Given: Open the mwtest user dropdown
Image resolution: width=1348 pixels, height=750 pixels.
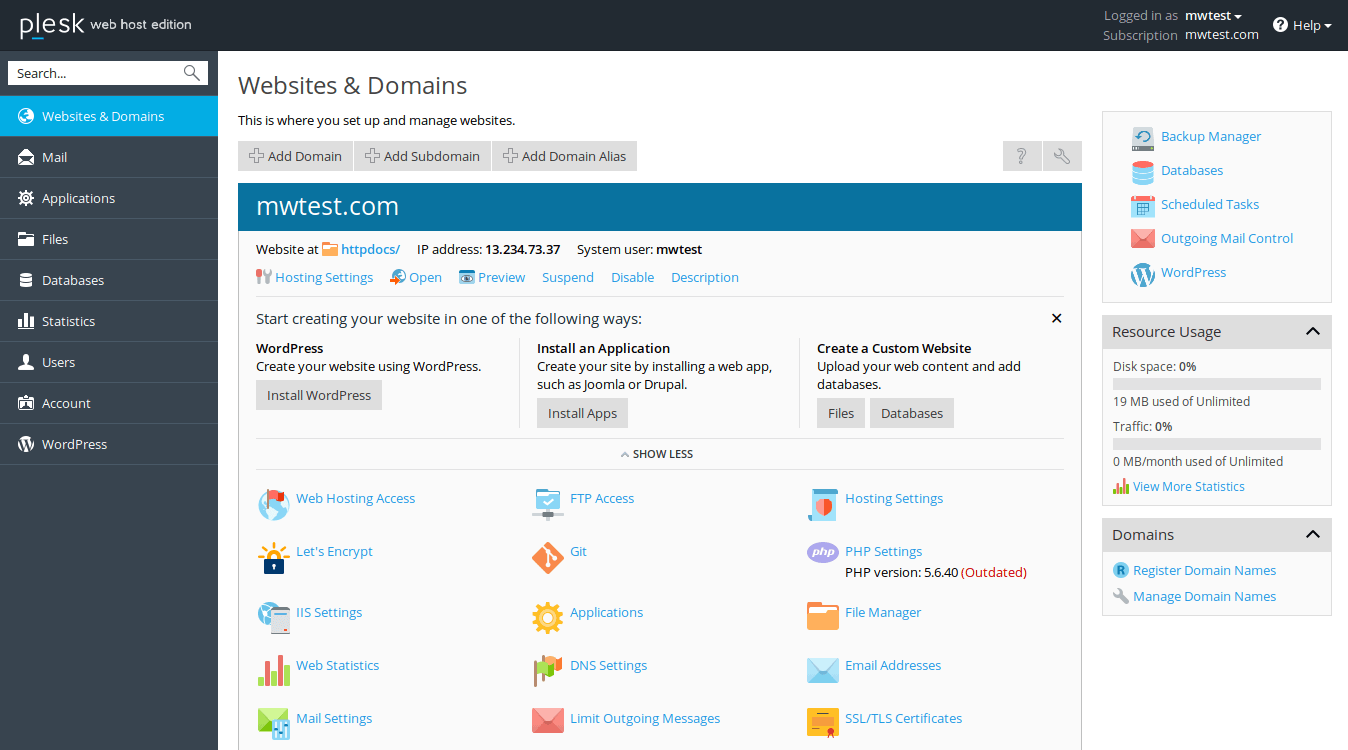Looking at the screenshot, I should pos(1213,16).
